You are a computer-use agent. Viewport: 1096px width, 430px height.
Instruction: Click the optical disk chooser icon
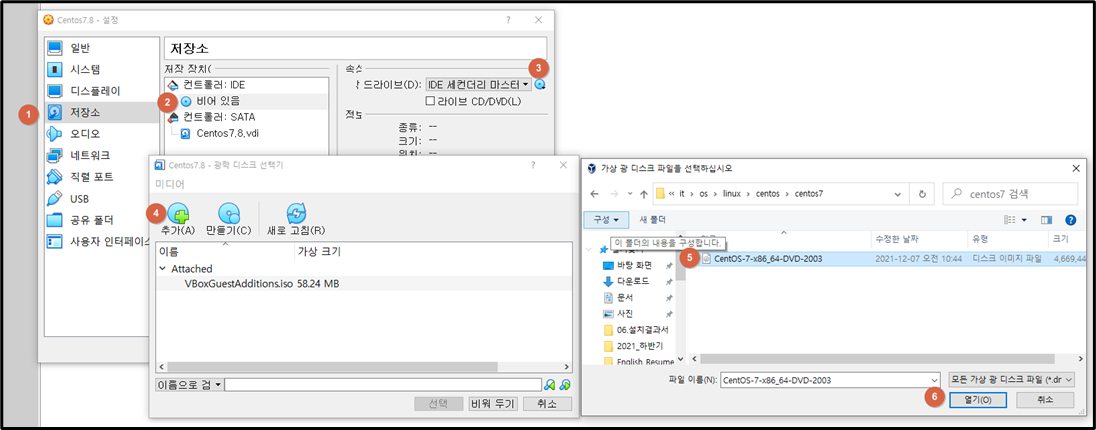pos(540,85)
